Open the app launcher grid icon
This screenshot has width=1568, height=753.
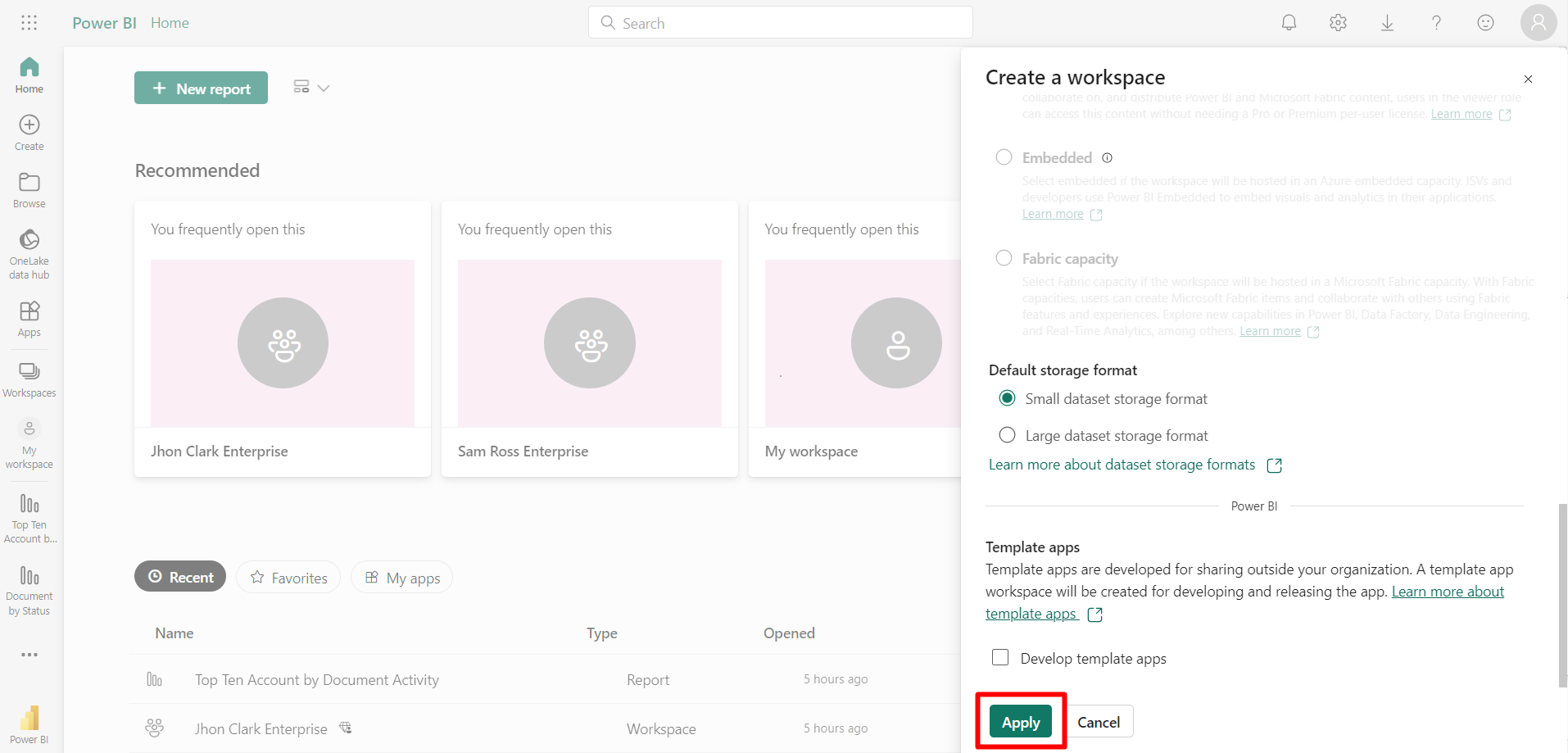pyautogui.click(x=29, y=23)
